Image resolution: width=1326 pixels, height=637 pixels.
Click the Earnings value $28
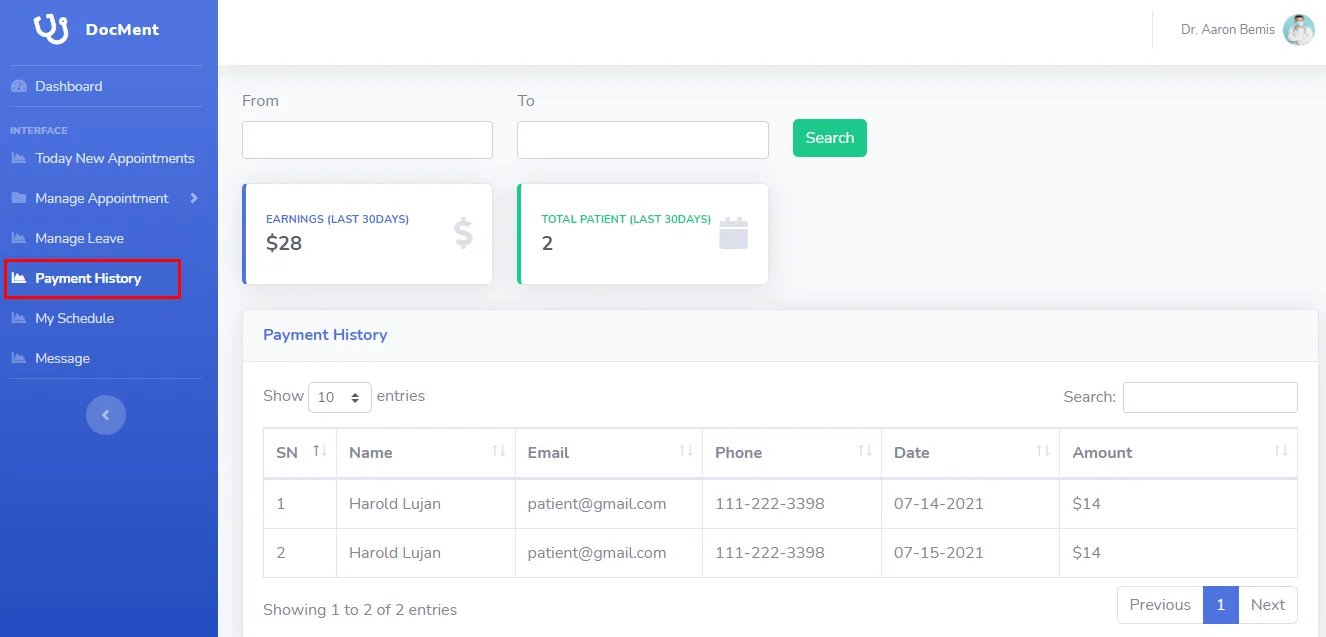pyautogui.click(x=284, y=243)
